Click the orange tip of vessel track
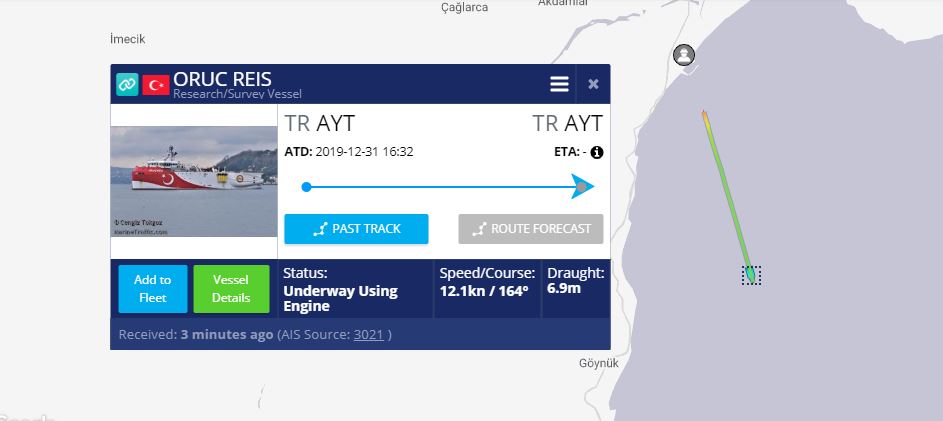The image size is (943, 421). pyautogui.click(x=704, y=116)
